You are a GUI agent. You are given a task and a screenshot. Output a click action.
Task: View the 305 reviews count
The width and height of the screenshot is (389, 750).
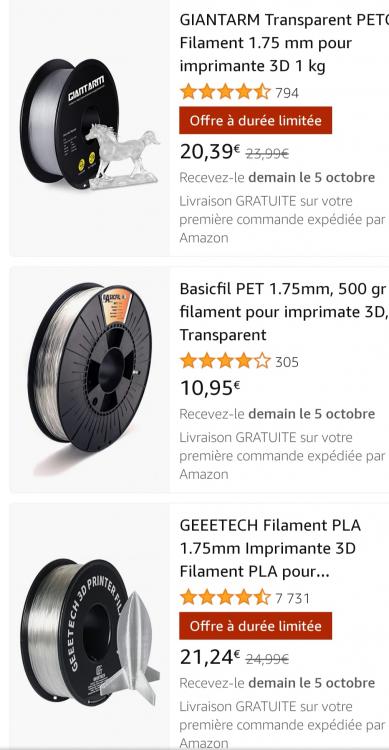(x=287, y=362)
